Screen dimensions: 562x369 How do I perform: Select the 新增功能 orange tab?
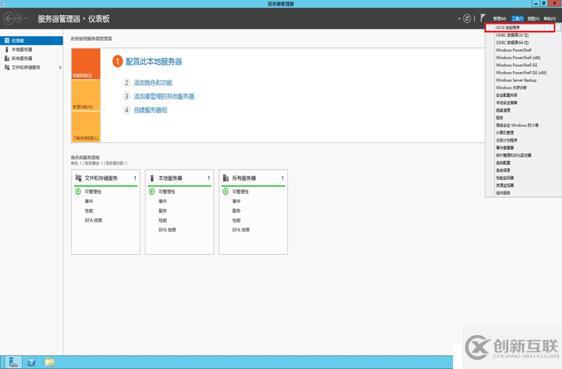86,95
